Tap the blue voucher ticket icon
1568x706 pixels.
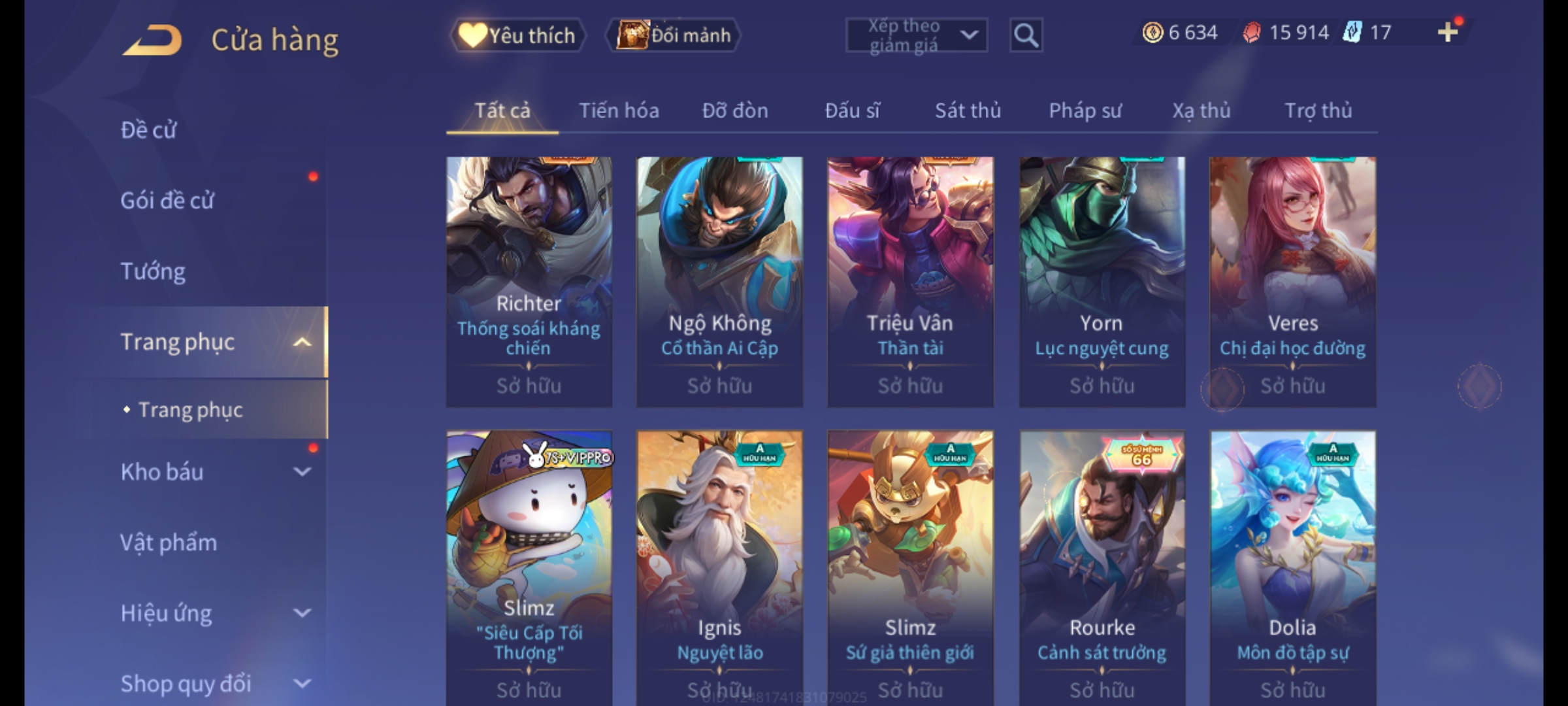click(1352, 32)
